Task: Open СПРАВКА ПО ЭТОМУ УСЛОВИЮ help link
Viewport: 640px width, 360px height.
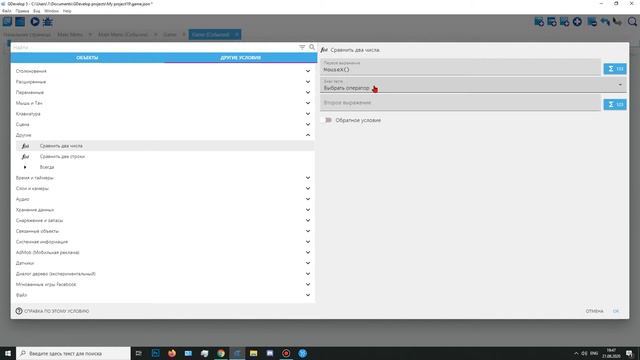Action: (56, 311)
